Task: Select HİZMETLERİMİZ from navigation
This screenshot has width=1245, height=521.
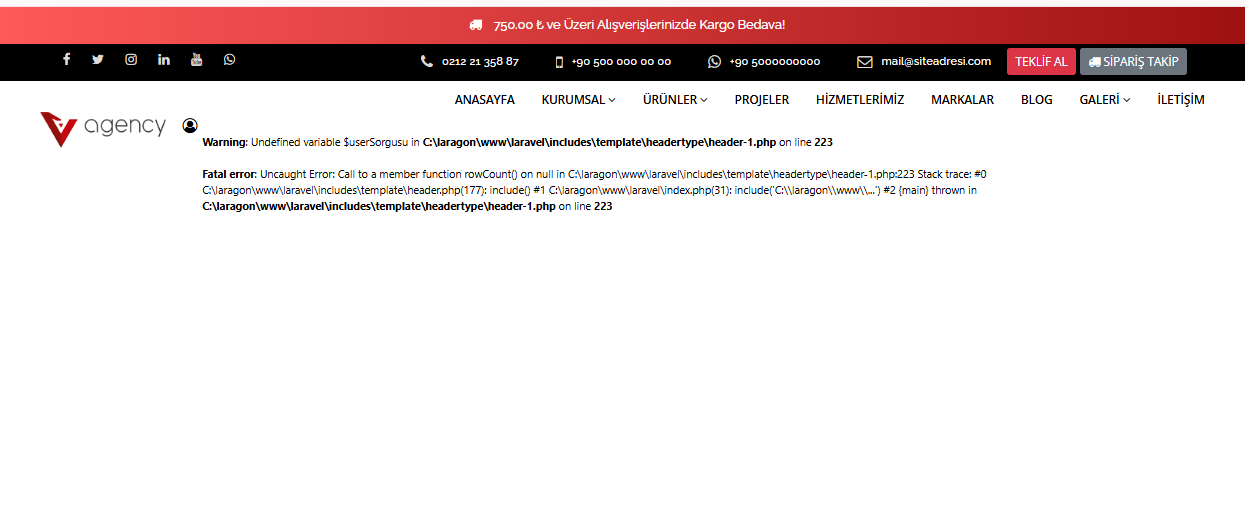Action: pos(859,100)
